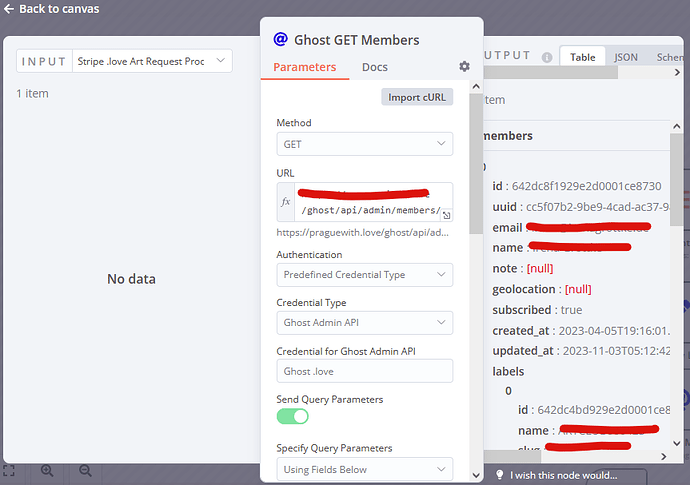Click I wish this node would... link
This screenshot has height=485, width=690.
tap(563, 475)
